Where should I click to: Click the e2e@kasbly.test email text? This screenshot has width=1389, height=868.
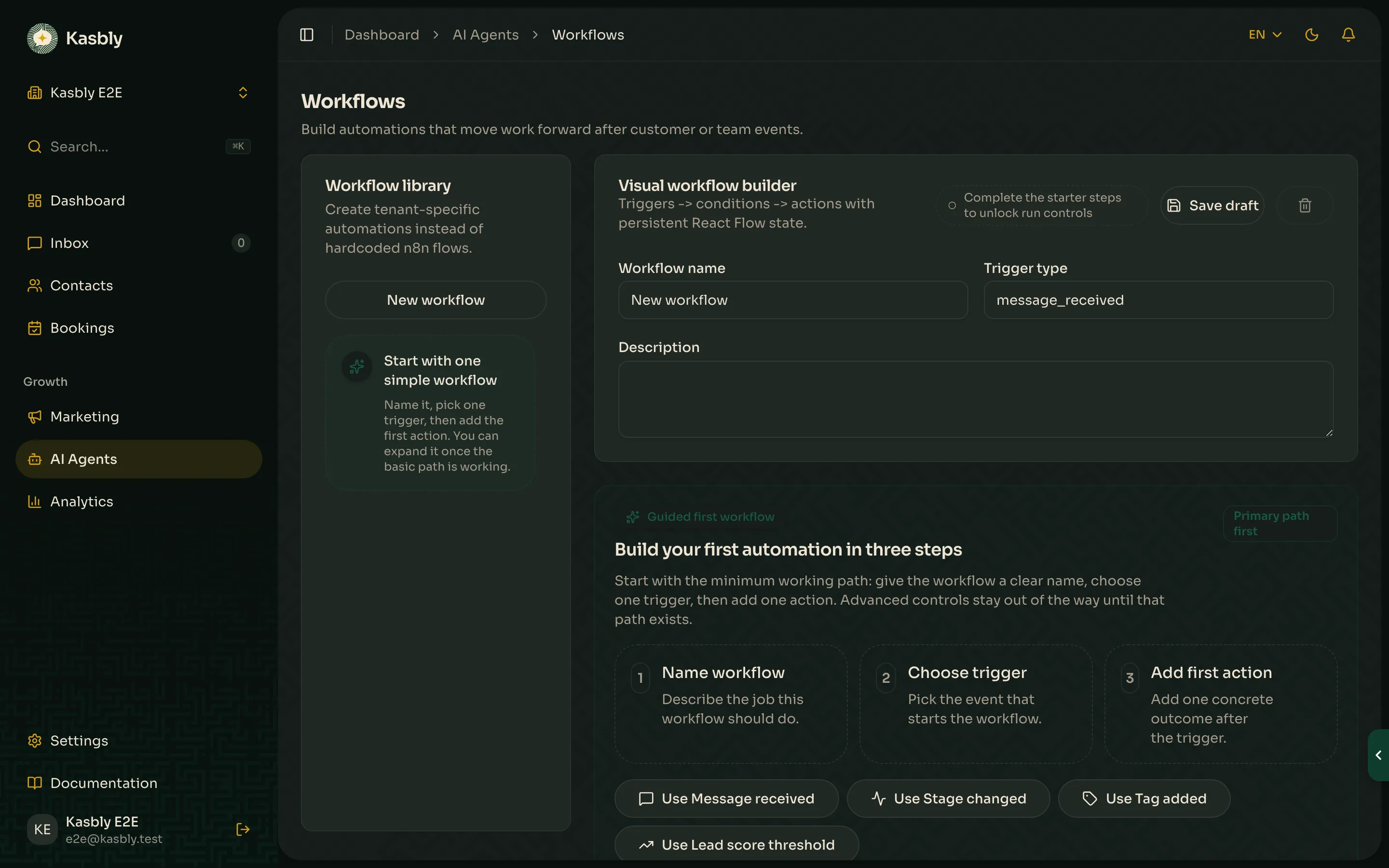[114, 839]
